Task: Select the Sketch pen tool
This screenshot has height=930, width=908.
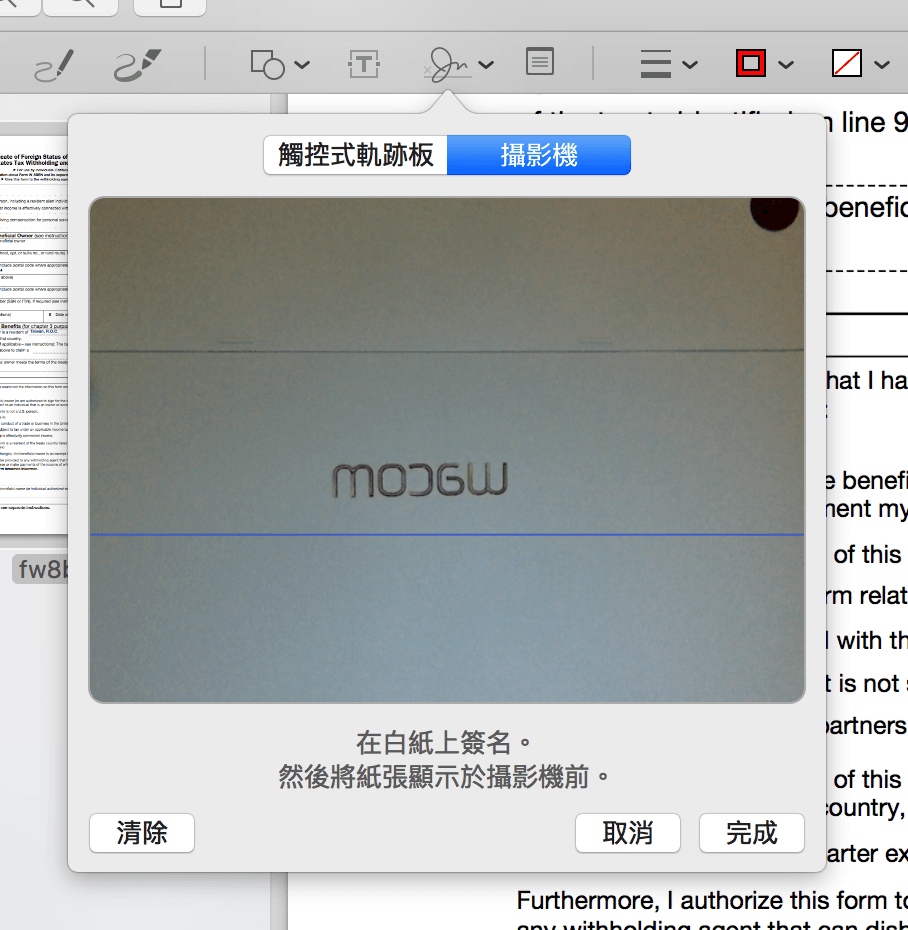Action: 54,65
